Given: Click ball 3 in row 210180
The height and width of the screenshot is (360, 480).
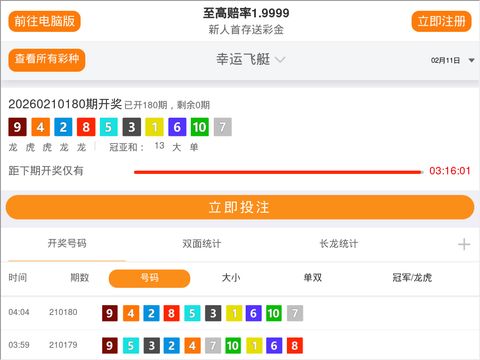Looking at the screenshot, I should point(213,313).
